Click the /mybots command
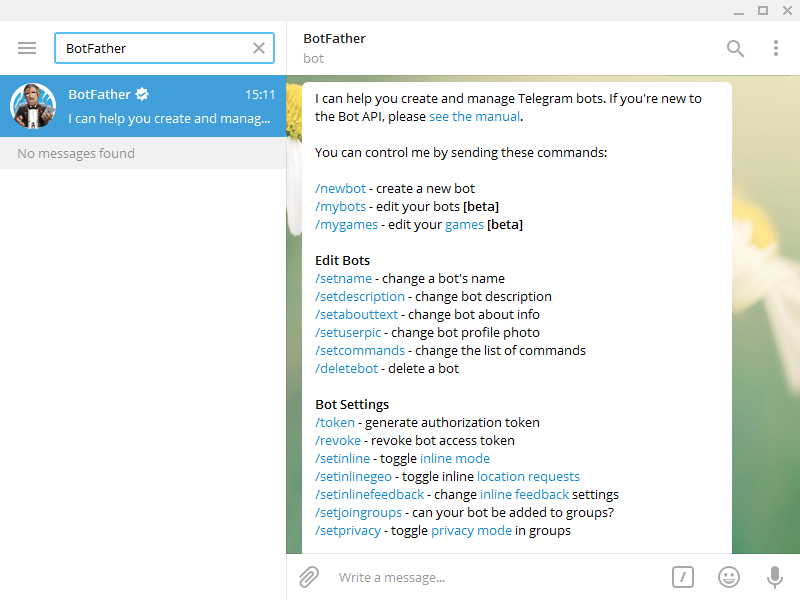Viewport: 800px width, 600px height. (340, 206)
